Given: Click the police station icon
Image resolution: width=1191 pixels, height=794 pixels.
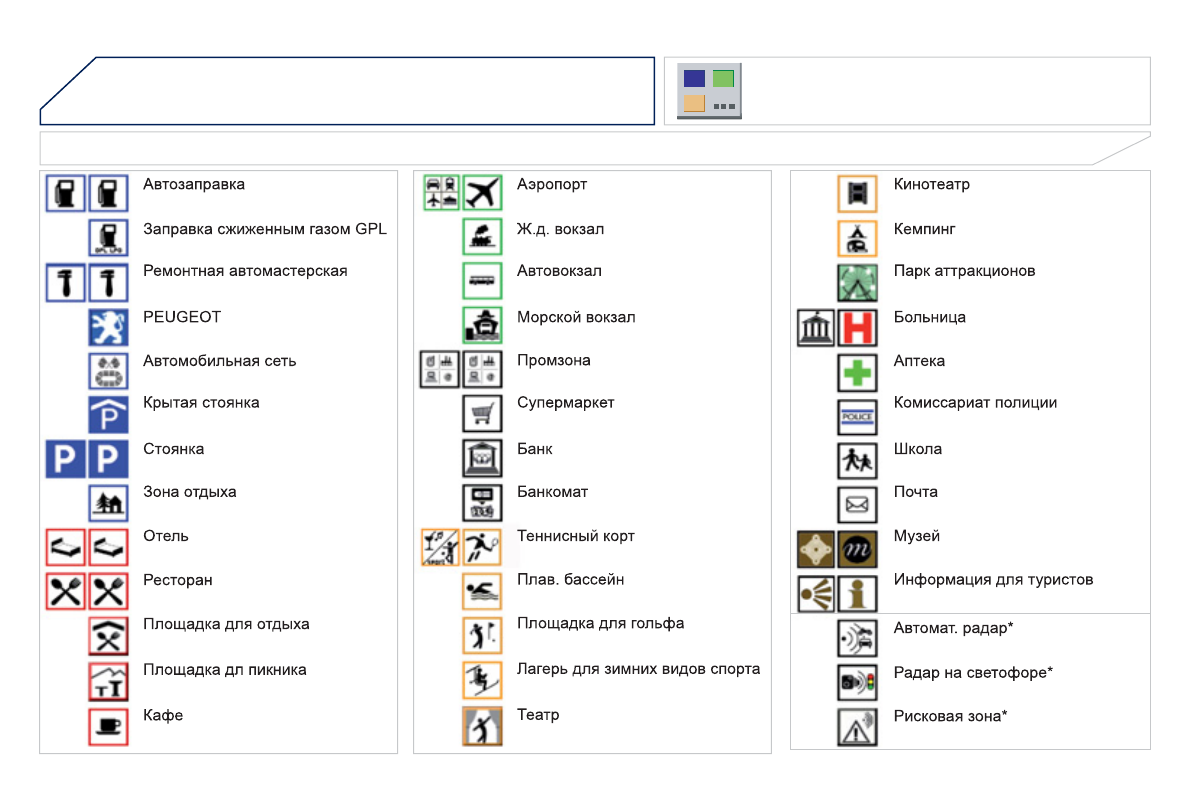Looking at the screenshot, I should click(857, 416).
